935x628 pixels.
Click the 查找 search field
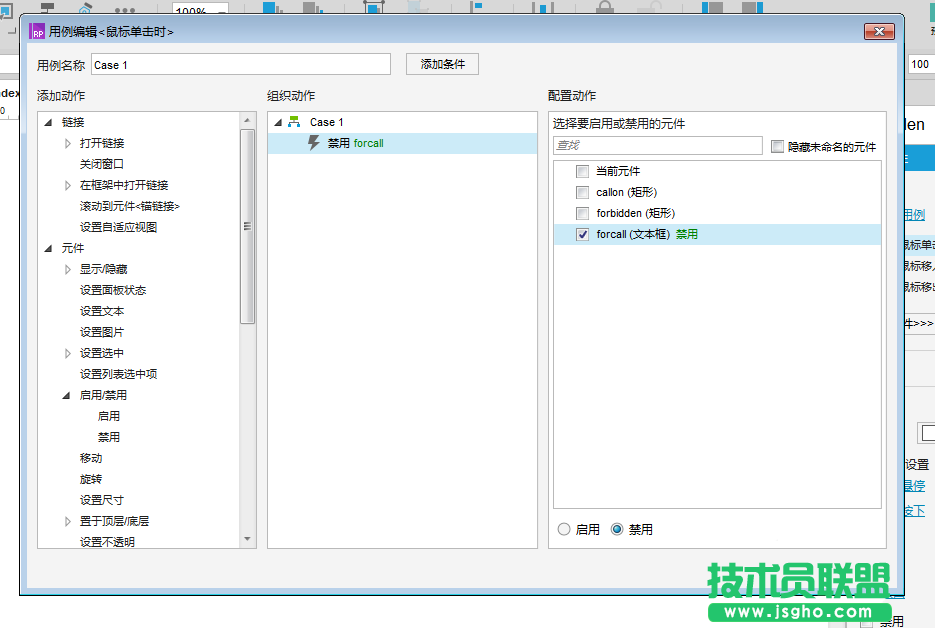tap(658, 145)
